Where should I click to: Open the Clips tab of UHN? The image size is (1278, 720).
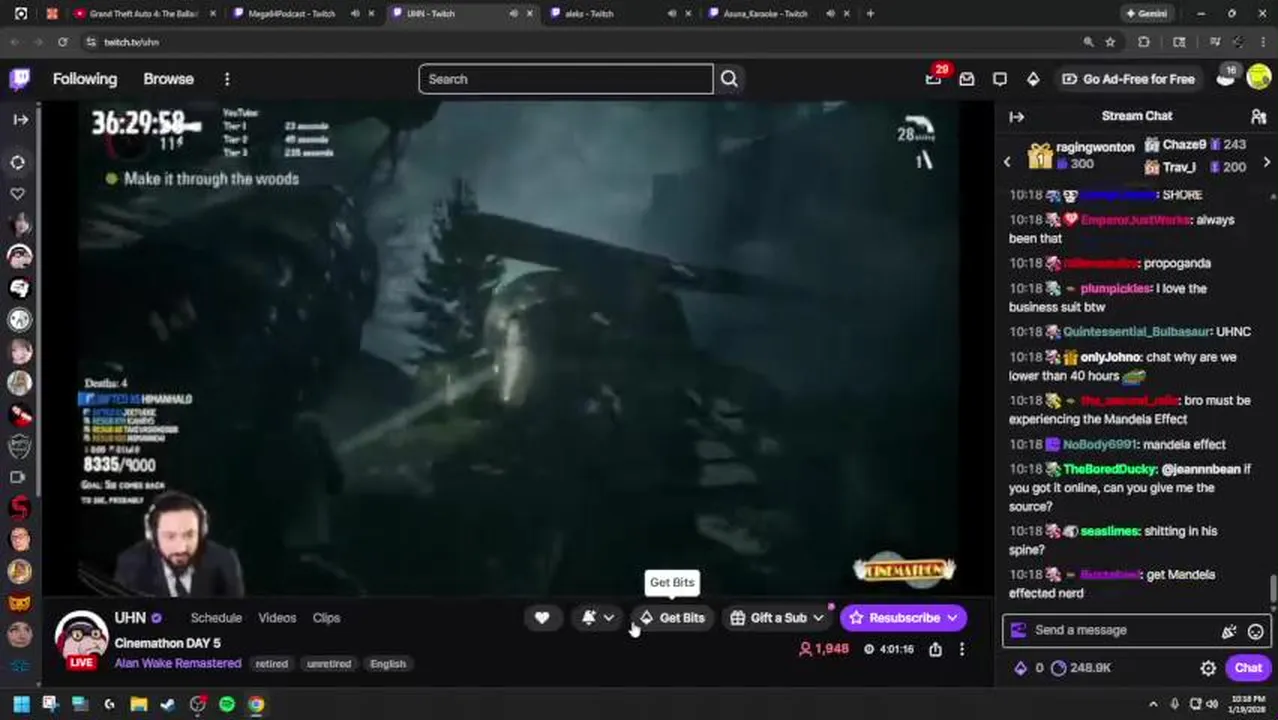(x=326, y=618)
